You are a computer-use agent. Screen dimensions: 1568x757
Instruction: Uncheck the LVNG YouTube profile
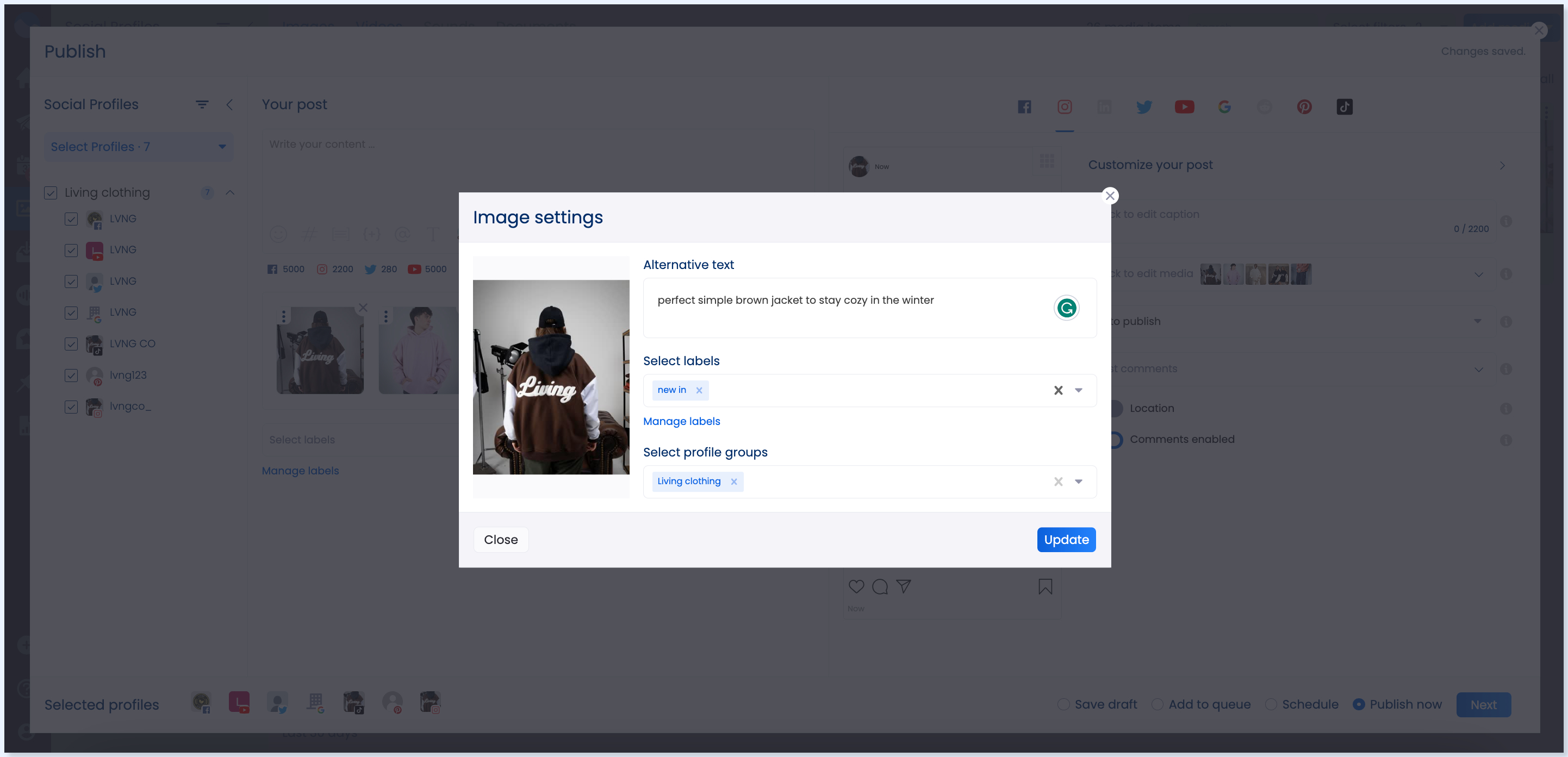pos(71,251)
